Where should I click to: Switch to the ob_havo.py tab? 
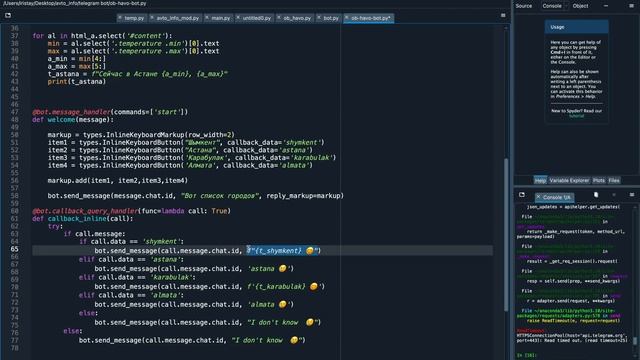pyautogui.click(x=297, y=18)
